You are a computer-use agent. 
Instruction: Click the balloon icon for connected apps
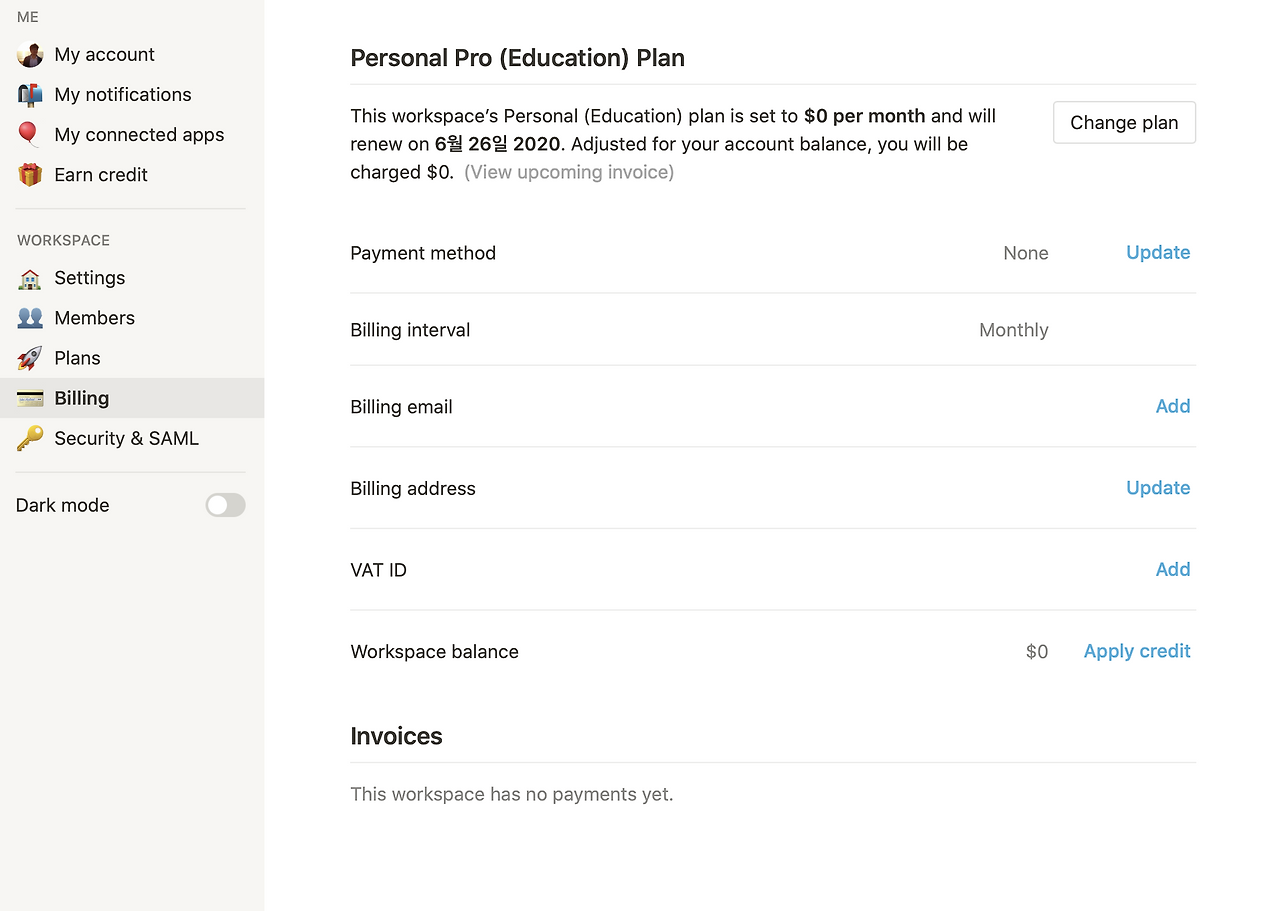[29, 135]
